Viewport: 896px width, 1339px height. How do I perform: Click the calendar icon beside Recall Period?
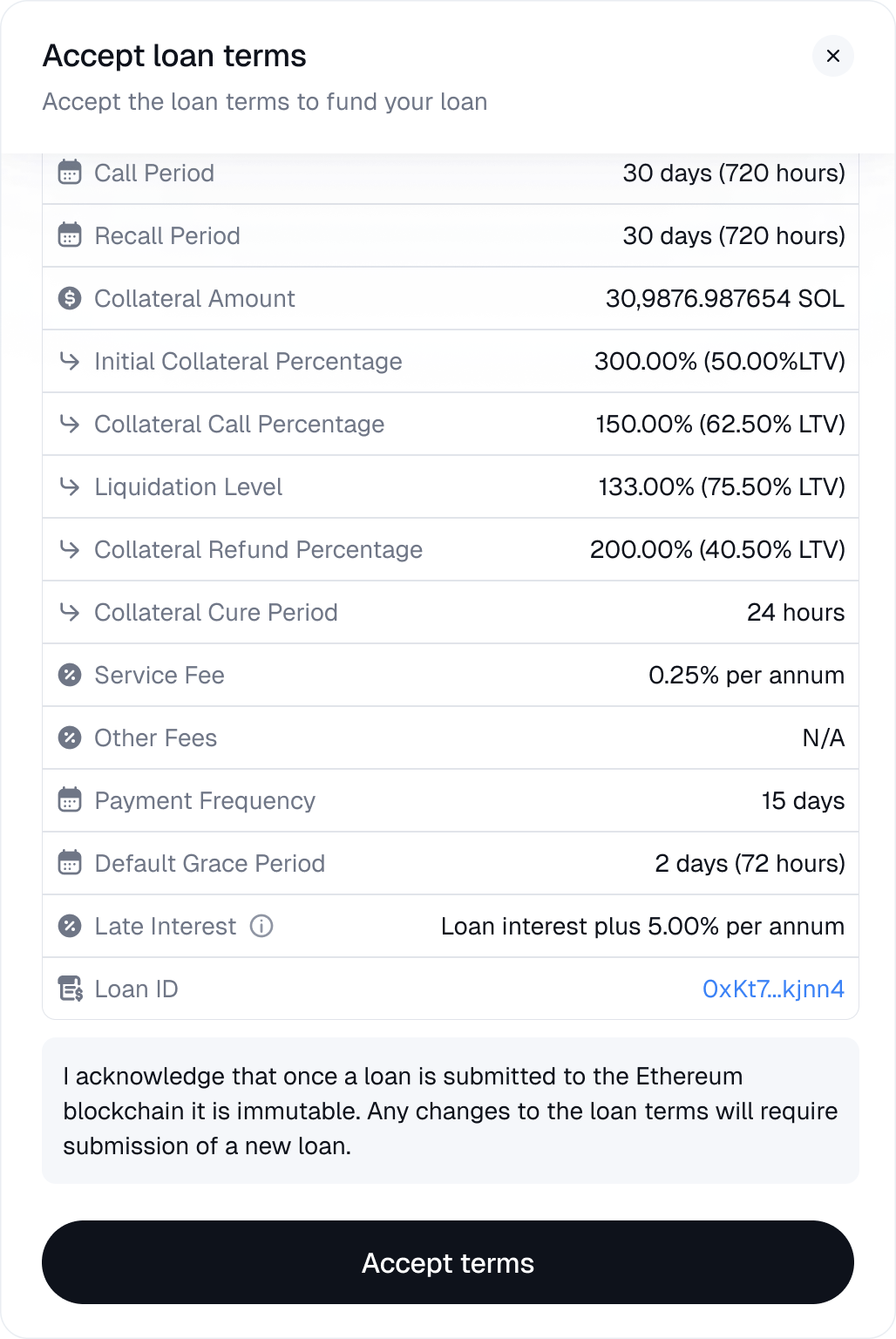[70, 235]
